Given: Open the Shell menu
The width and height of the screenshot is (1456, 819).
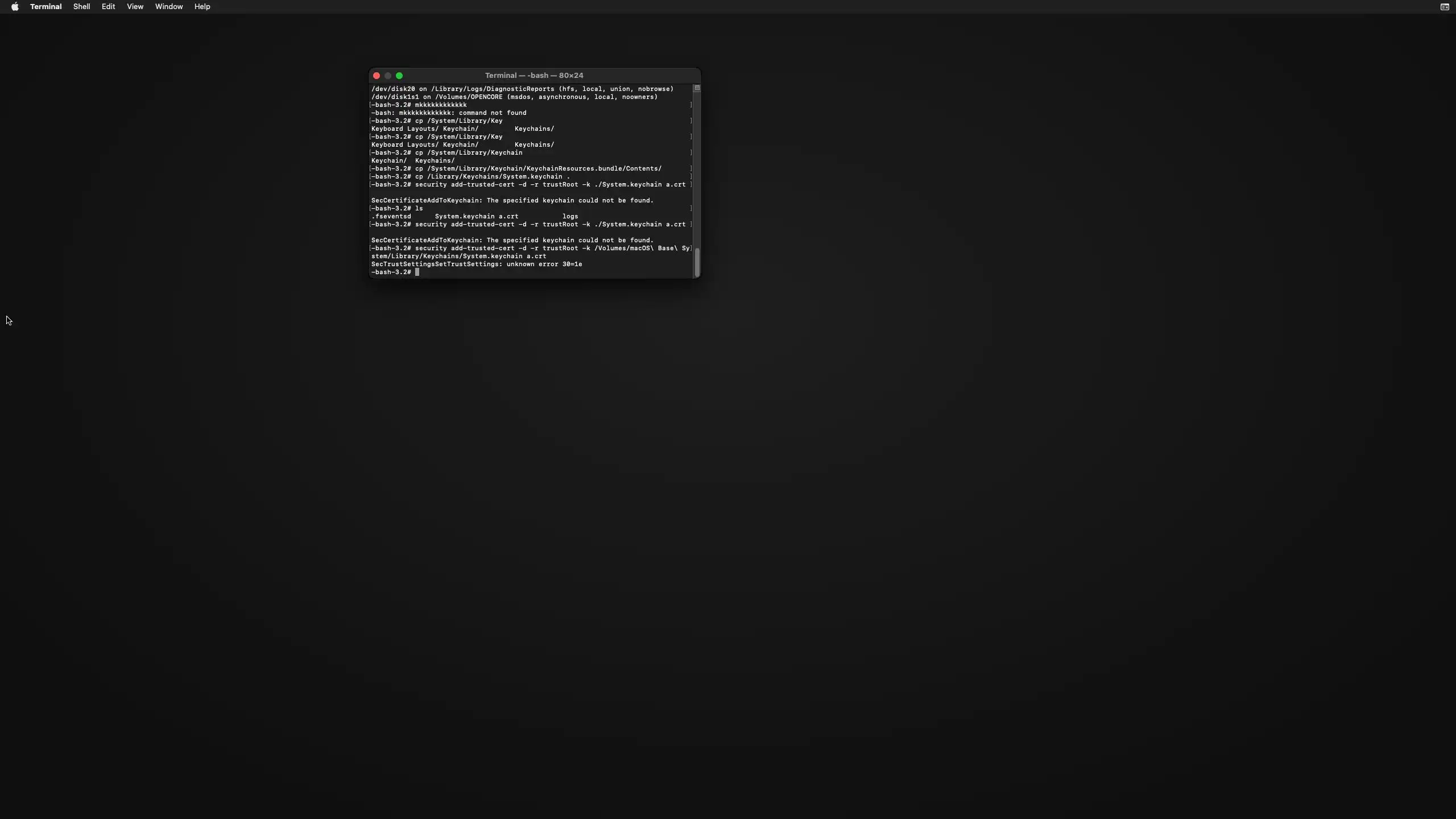Looking at the screenshot, I should point(81,7).
